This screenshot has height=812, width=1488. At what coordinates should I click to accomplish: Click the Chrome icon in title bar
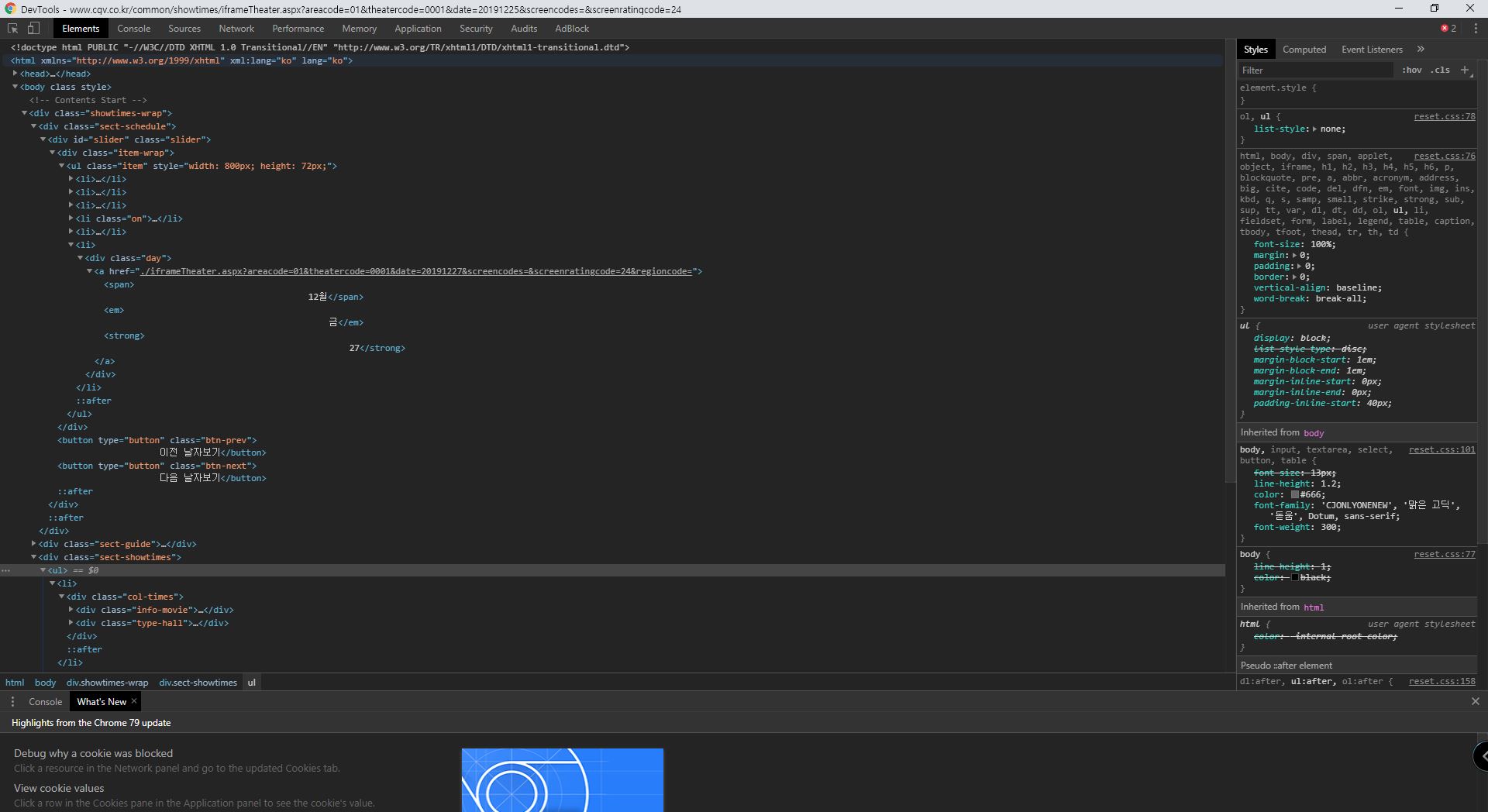tap(10, 9)
